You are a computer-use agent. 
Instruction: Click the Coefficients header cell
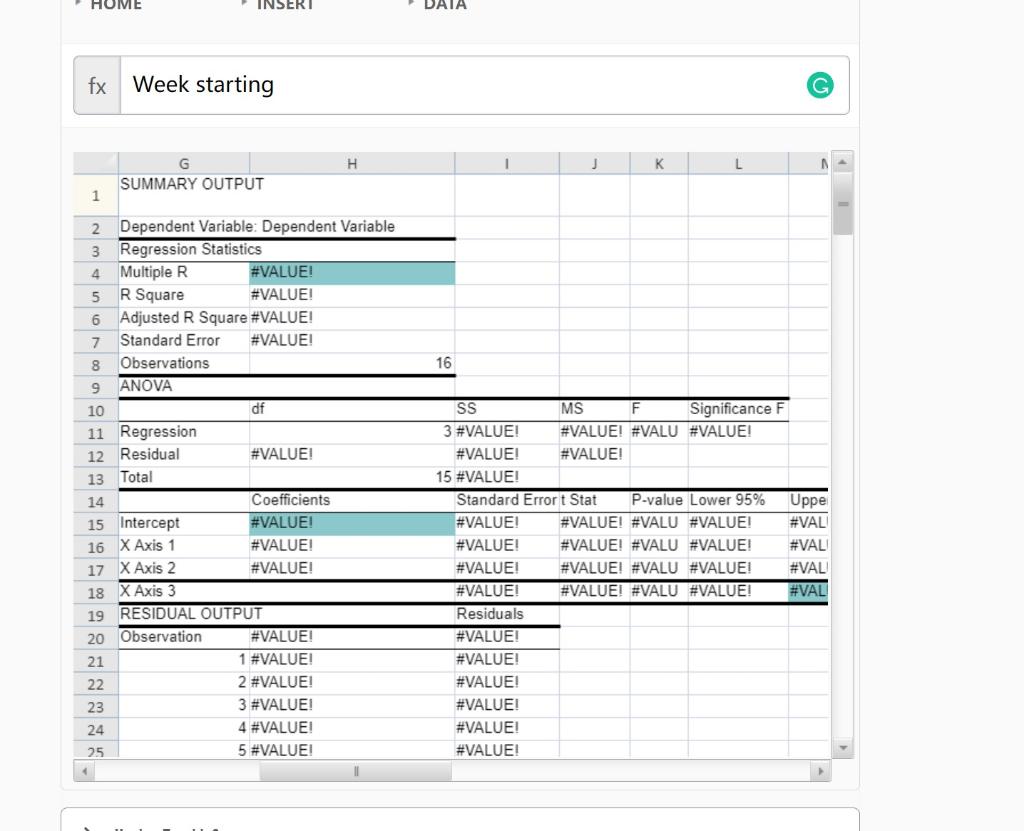pos(352,501)
